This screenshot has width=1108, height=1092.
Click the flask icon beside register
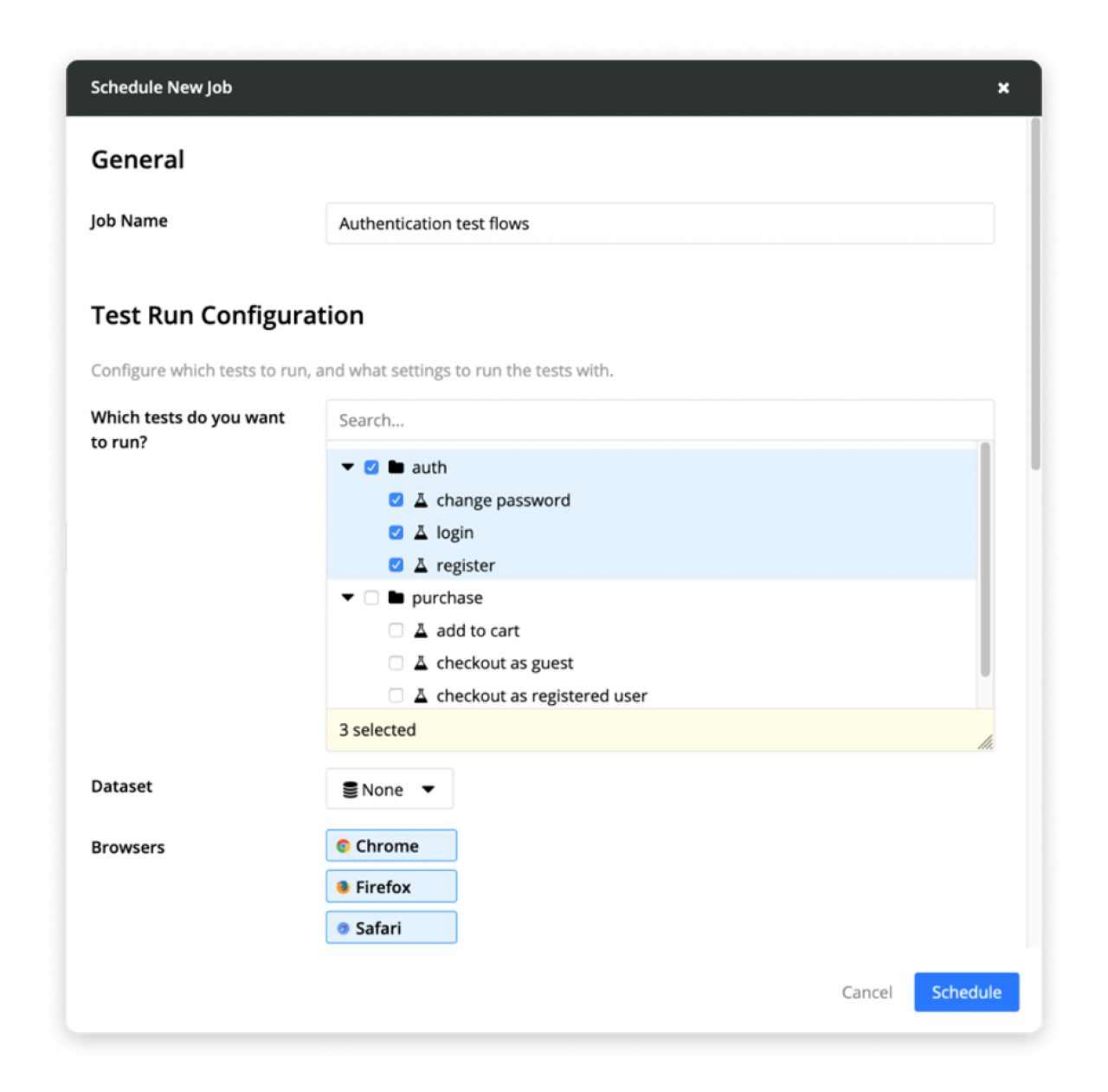pyautogui.click(x=421, y=565)
